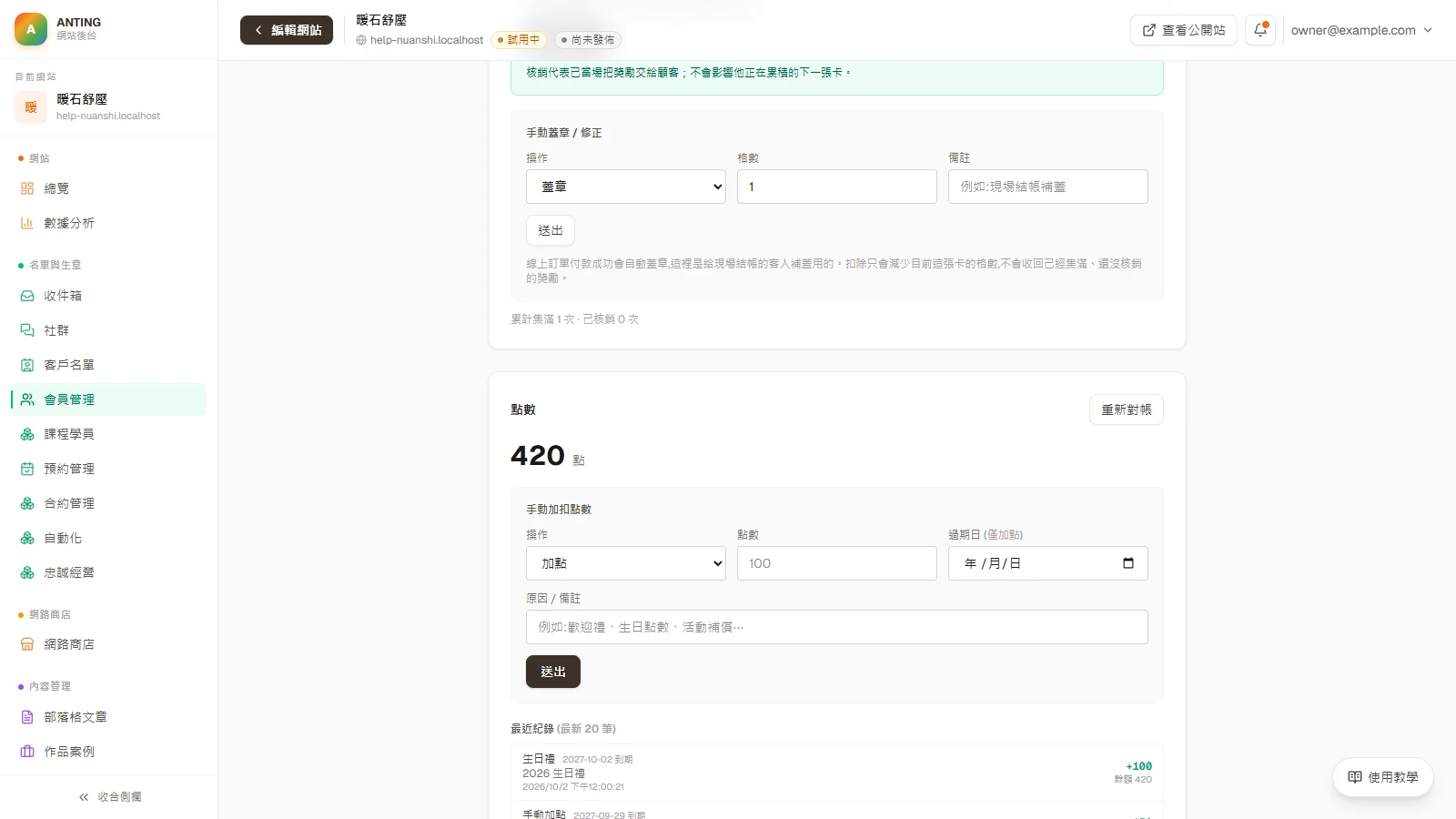
Task: Open the notifications bell
Action: pos(1260,30)
